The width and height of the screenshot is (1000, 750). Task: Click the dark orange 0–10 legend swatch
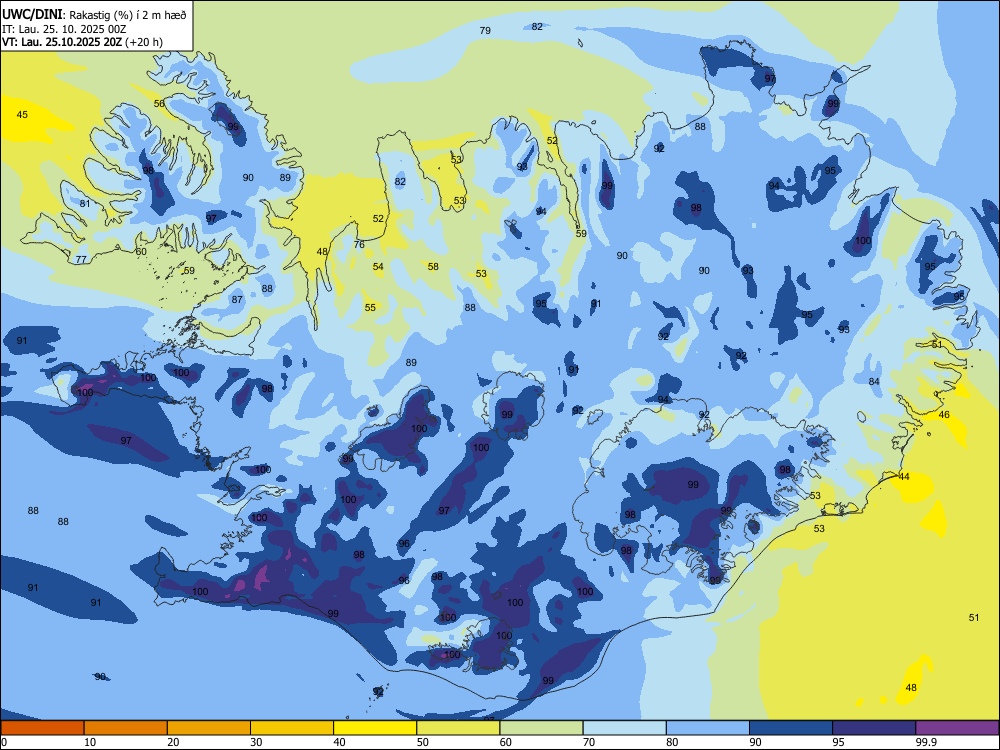coord(42,728)
